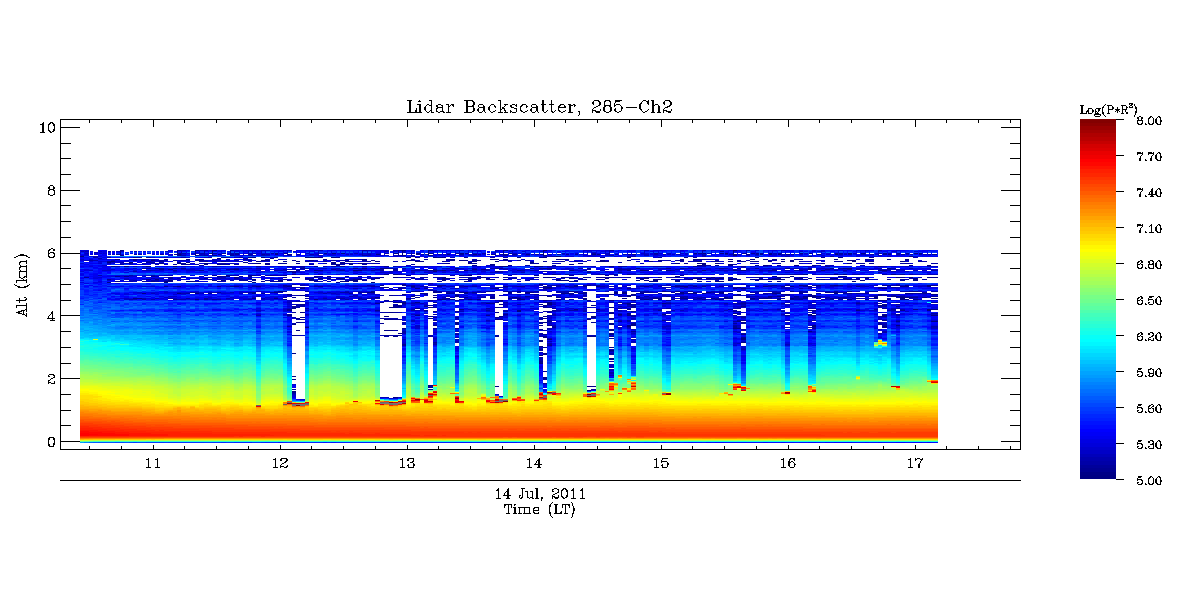Select the x-axis tick label "12"
1200x600 pixels.
[280, 464]
